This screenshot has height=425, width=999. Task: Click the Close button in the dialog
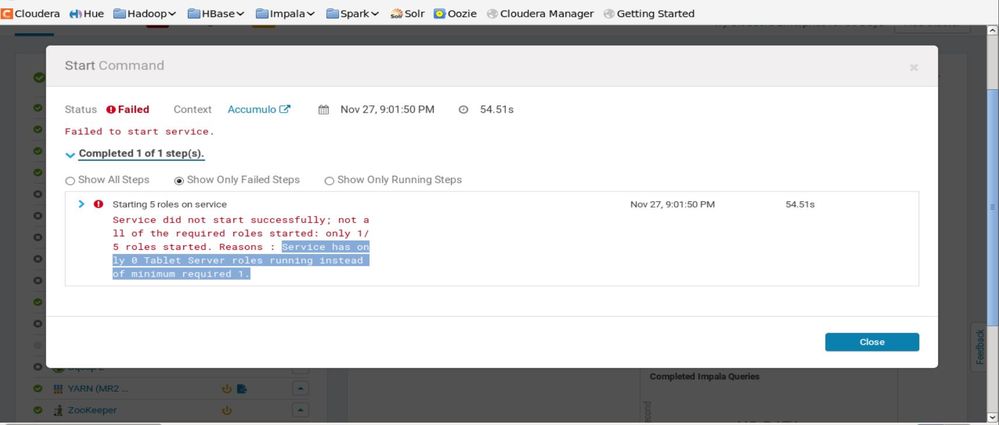pos(872,342)
